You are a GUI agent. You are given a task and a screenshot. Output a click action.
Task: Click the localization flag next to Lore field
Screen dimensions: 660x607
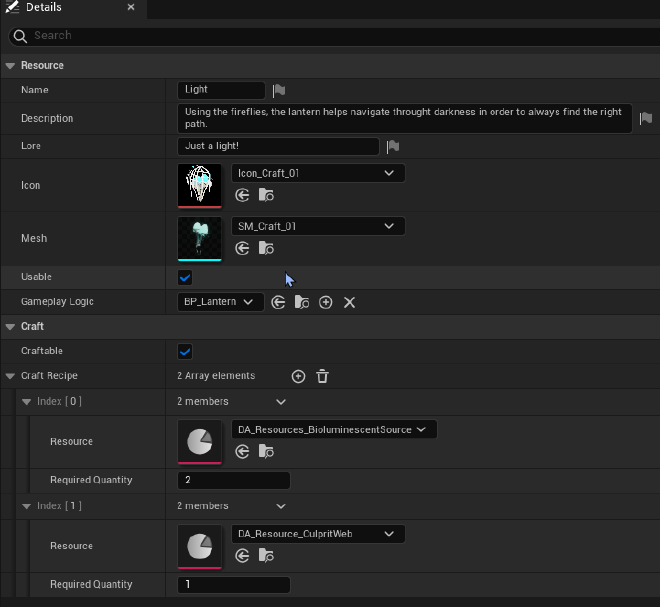coord(393,146)
